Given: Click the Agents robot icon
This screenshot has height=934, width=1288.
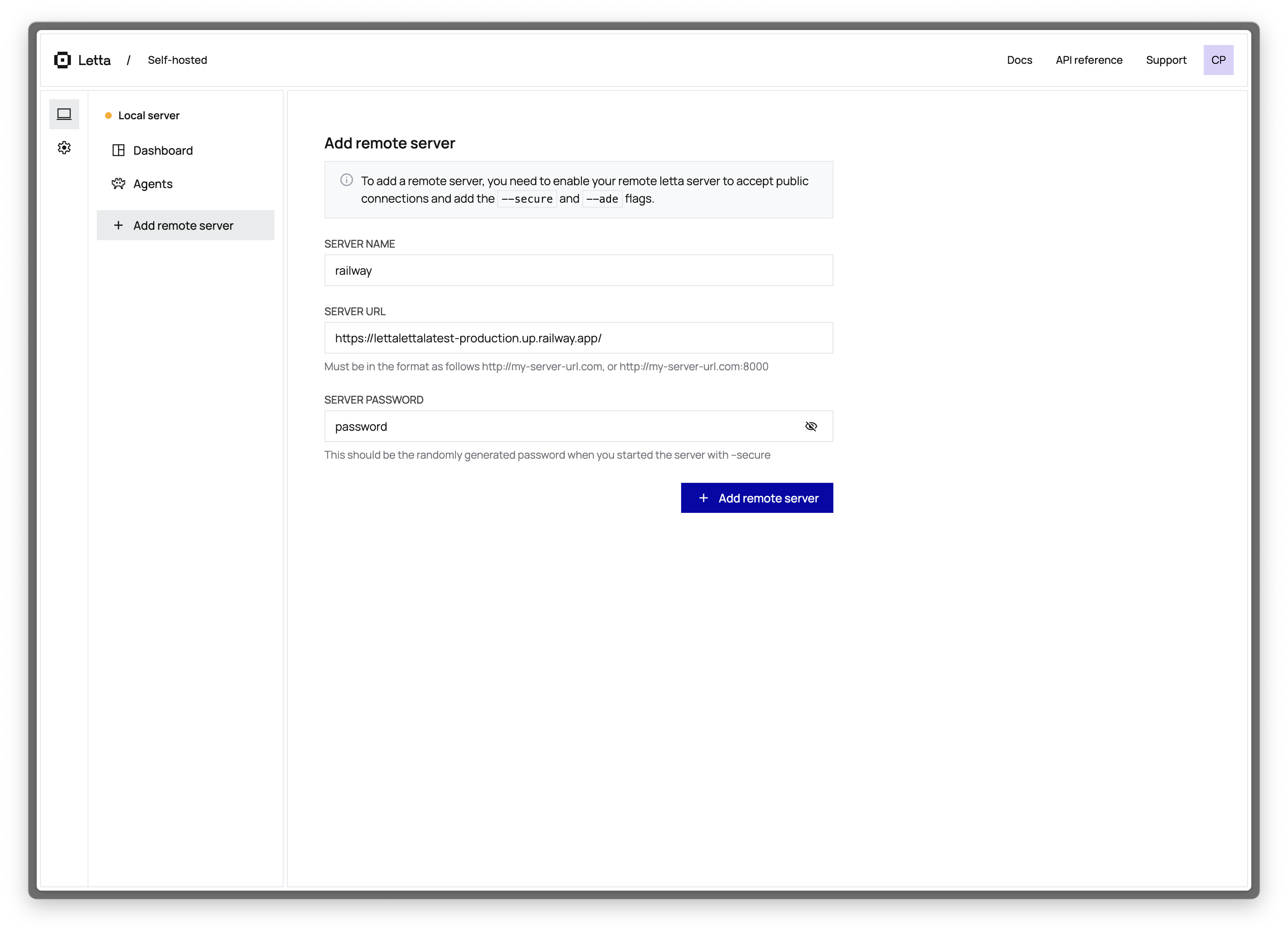Looking at the screenshot, I should click(118, 183).
